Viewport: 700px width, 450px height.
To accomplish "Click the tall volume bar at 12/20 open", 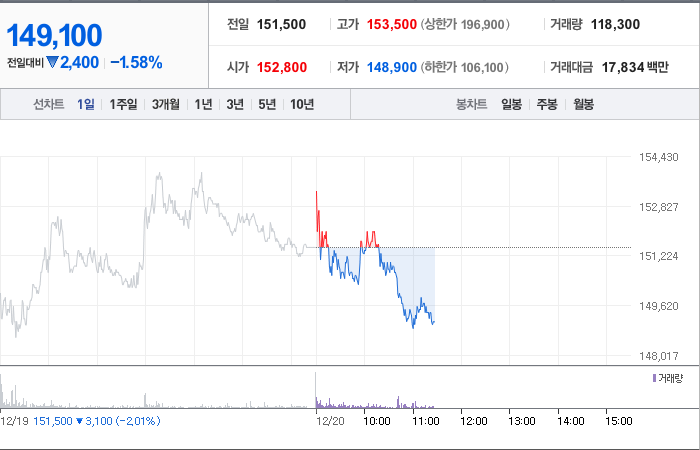I will [x=316, y=390].
